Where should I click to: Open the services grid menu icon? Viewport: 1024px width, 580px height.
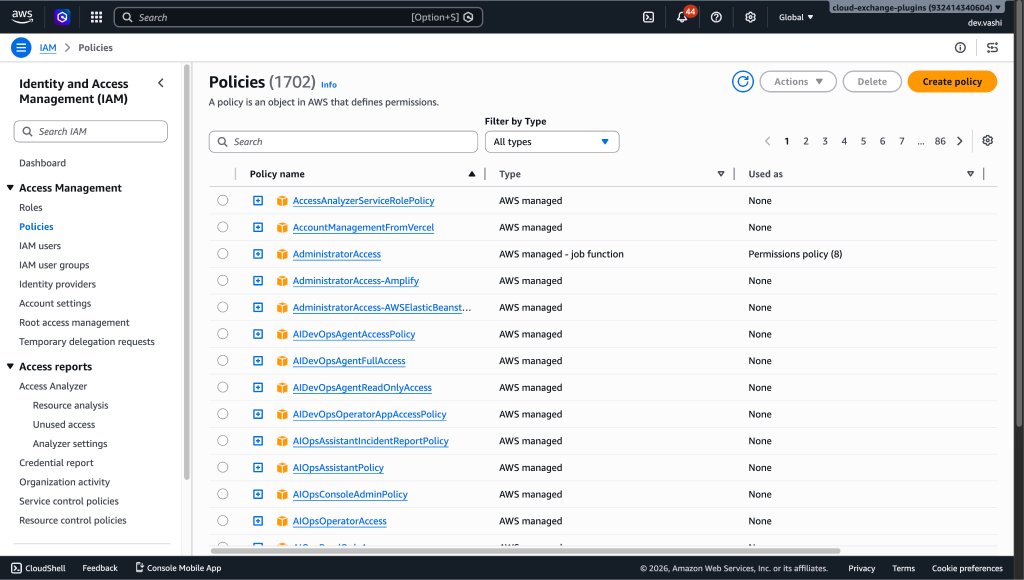96,17
